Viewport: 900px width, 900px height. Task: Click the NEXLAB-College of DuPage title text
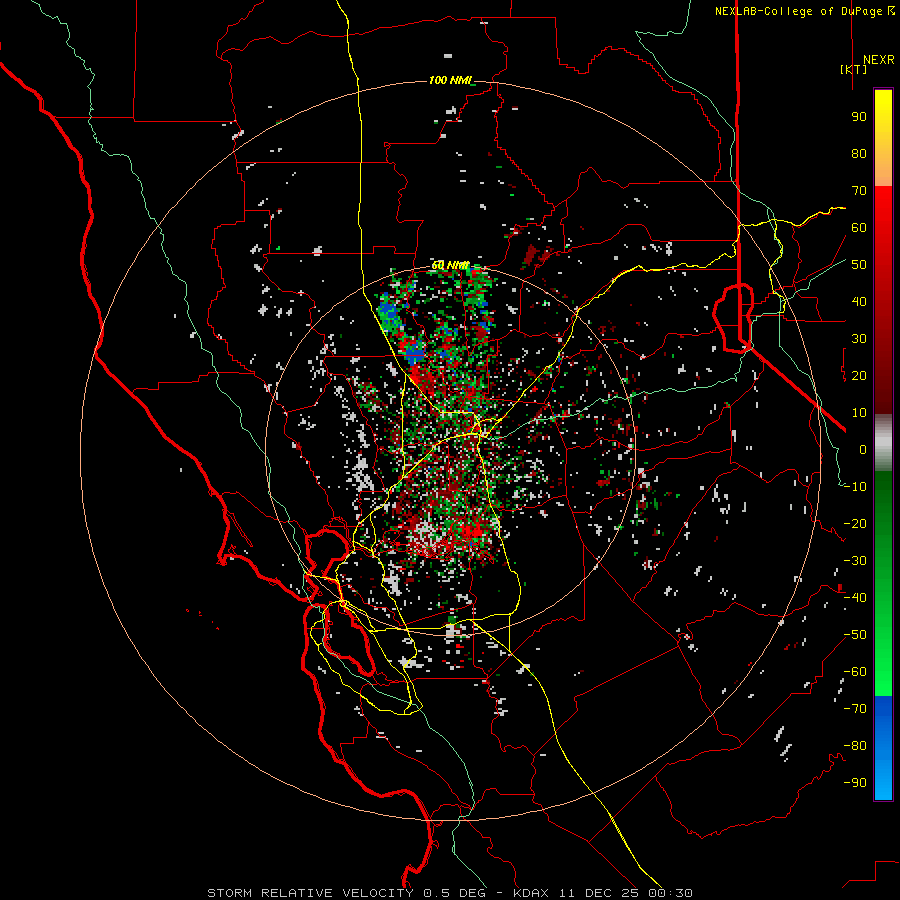point(804,11)
